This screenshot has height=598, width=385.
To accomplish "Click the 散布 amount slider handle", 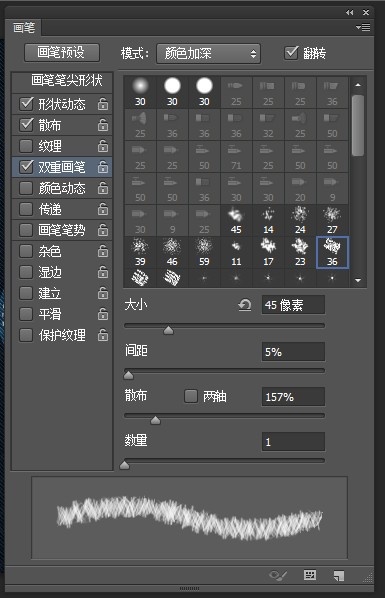I will pos(155,420).
